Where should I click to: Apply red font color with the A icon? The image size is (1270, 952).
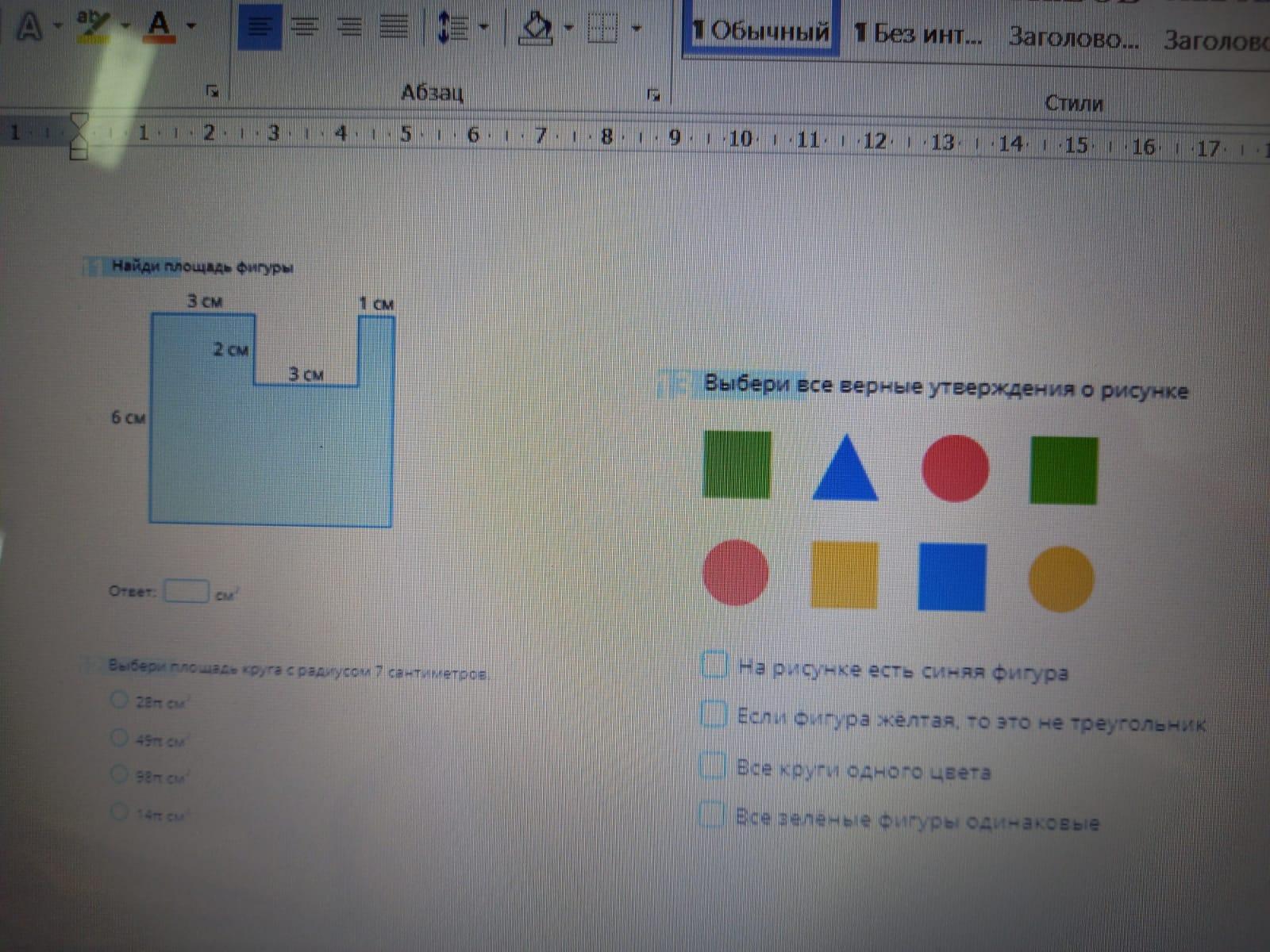pos(160,25)
